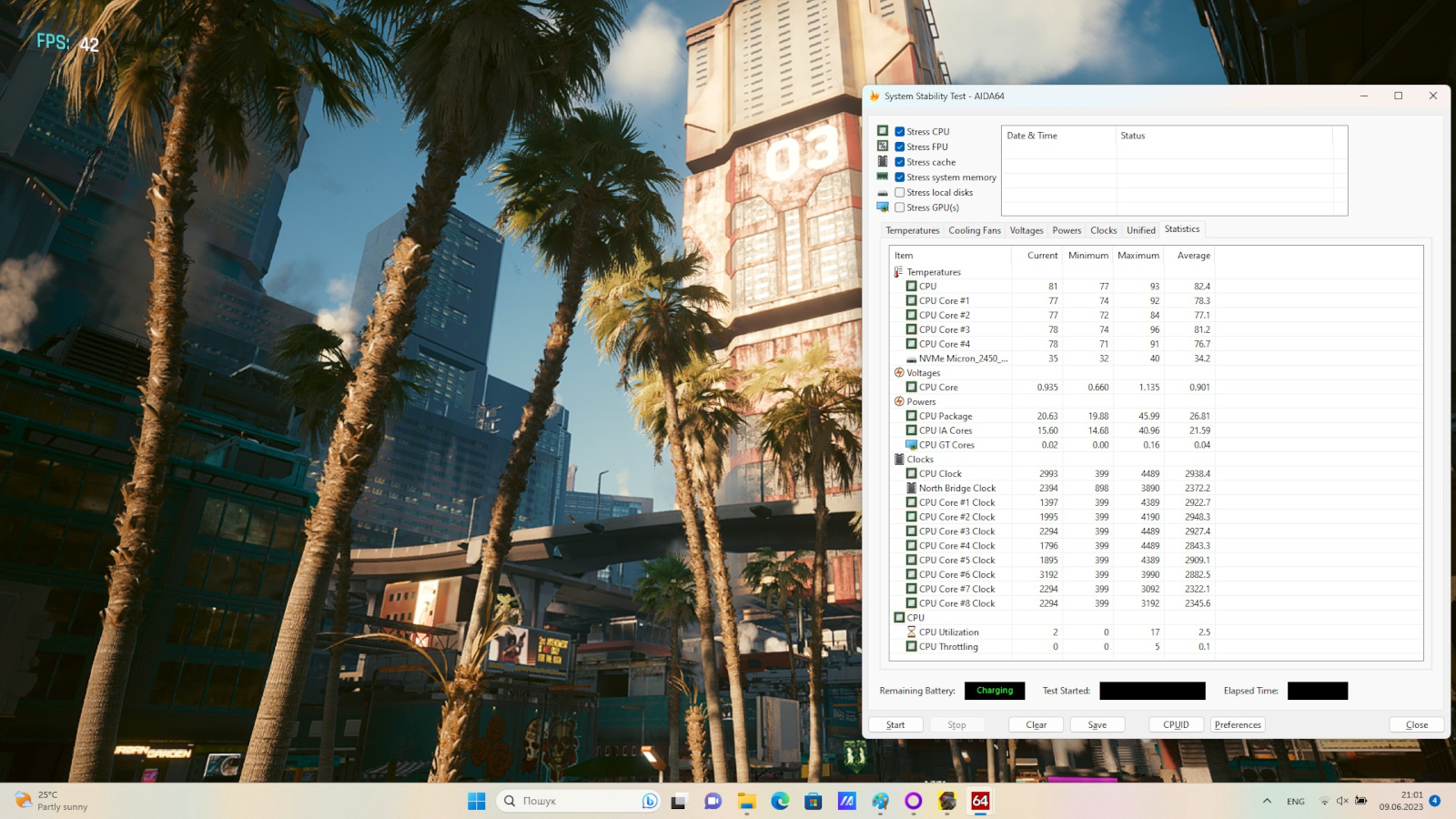Image resolution: width=1456 pixels, height=819 pixels.
Task: Click the thermometer icon of Temperatures group
Action: pos(899,272)
